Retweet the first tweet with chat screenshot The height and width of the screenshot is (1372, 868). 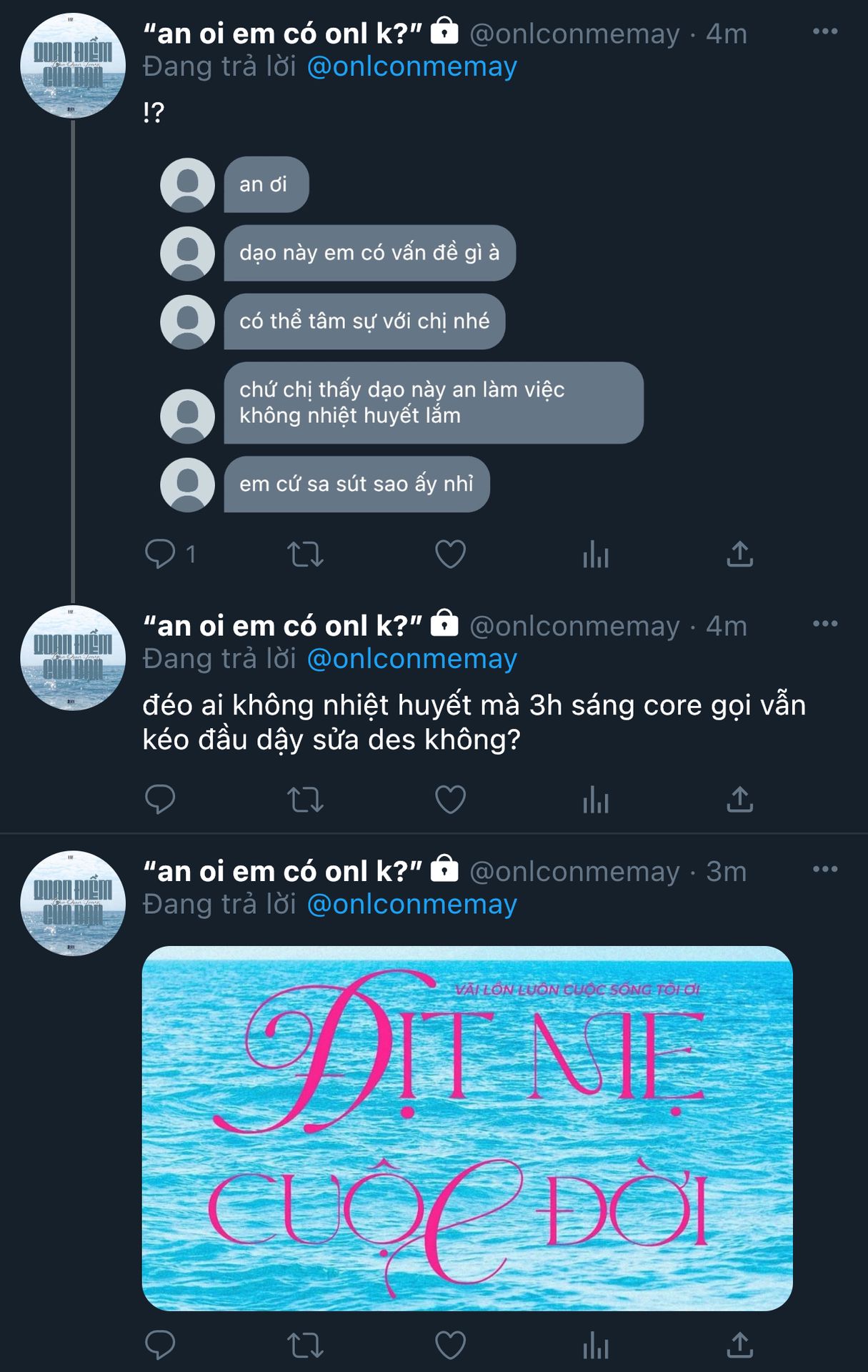pyautogui.click(x=305, y=554)
